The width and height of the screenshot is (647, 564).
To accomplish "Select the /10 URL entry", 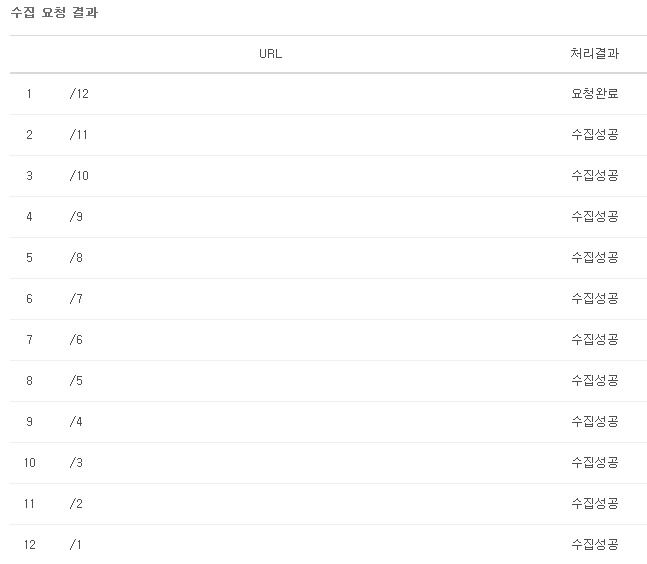I will (79, 175).
